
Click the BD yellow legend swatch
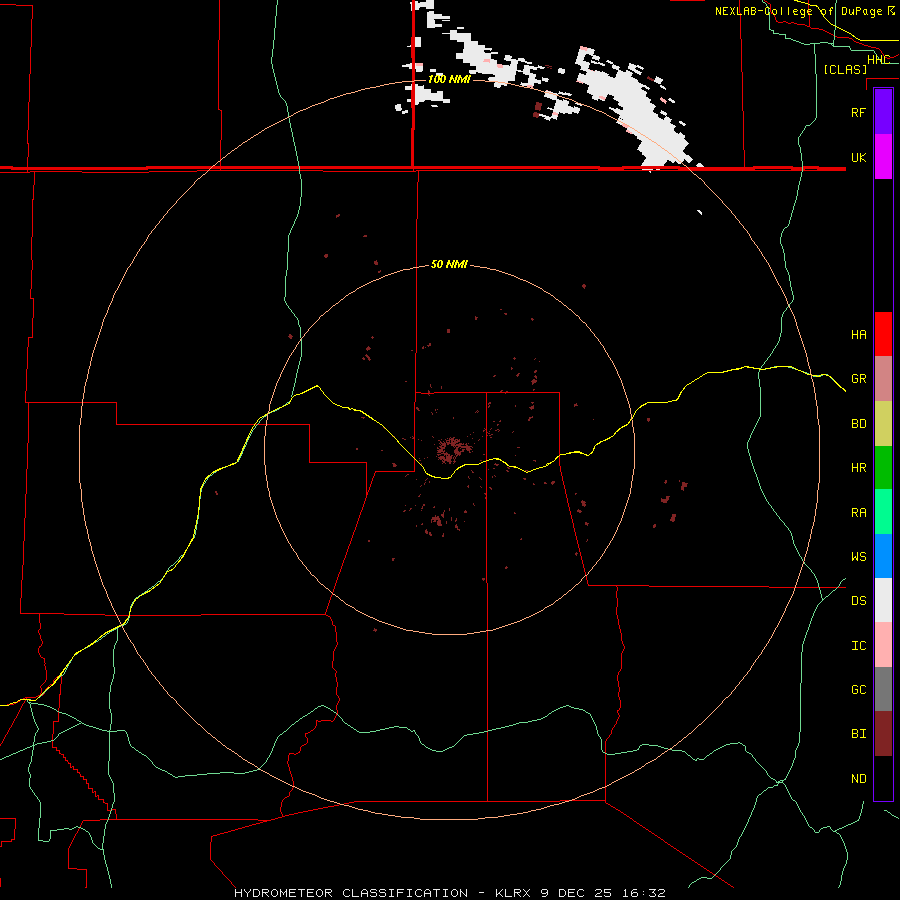pos(883,424)
